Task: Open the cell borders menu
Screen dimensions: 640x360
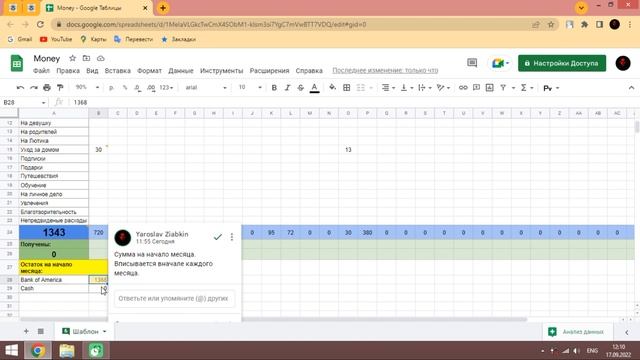Action: click(347, 88)
